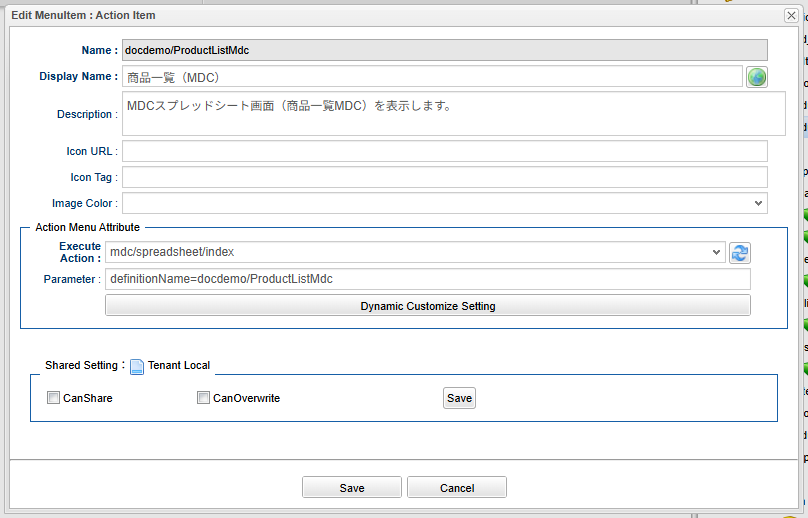Save the menu item at the bottom of the dialog

click(352, 488)
